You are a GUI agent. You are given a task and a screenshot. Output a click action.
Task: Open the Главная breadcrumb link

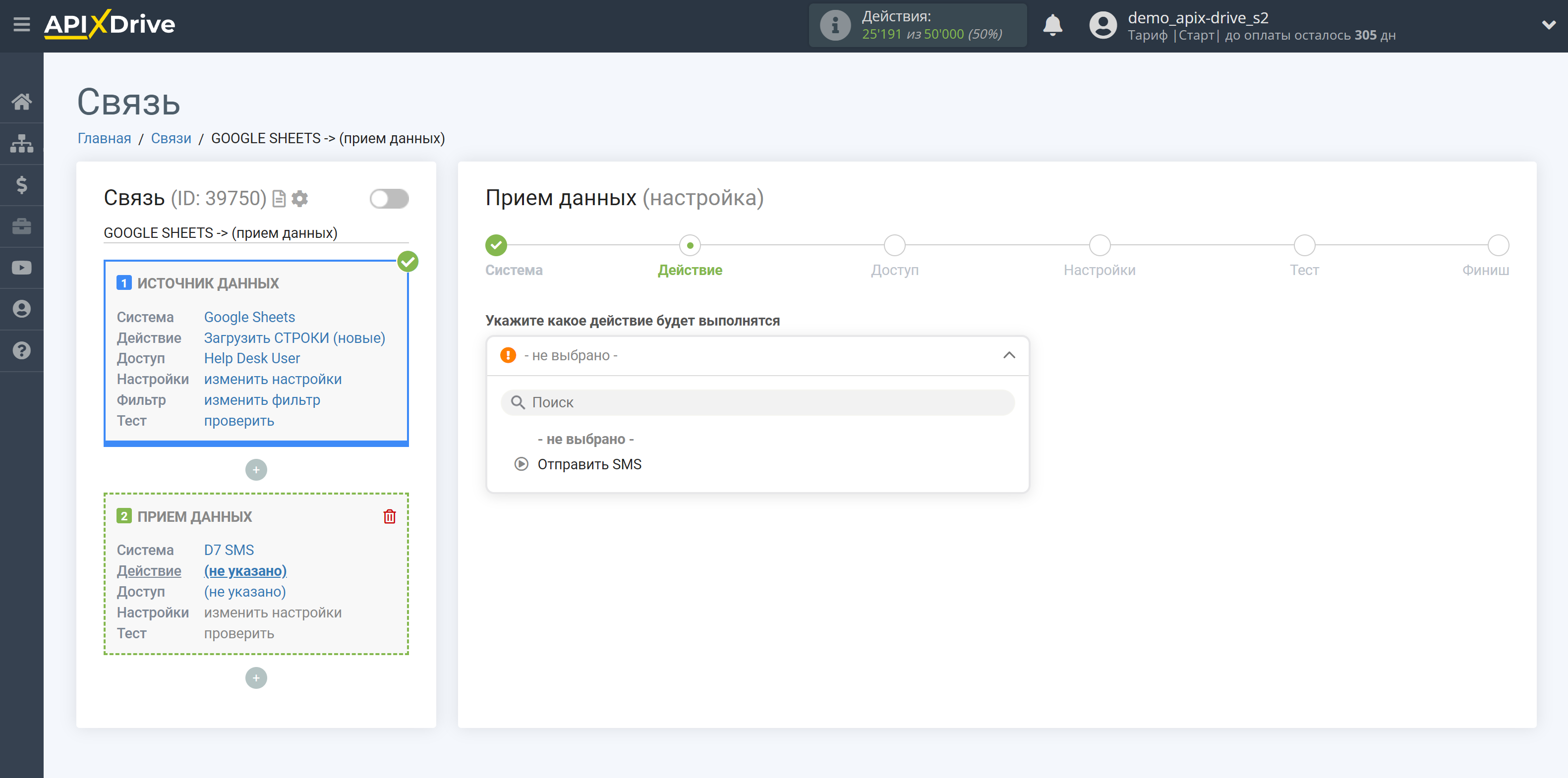[x=104, y=138]
